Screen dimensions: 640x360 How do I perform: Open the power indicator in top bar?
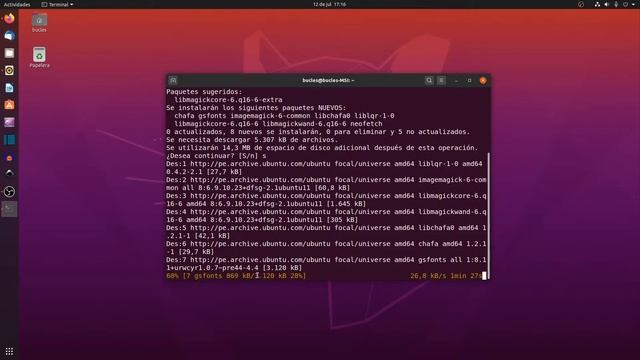(x=626, y=4)
